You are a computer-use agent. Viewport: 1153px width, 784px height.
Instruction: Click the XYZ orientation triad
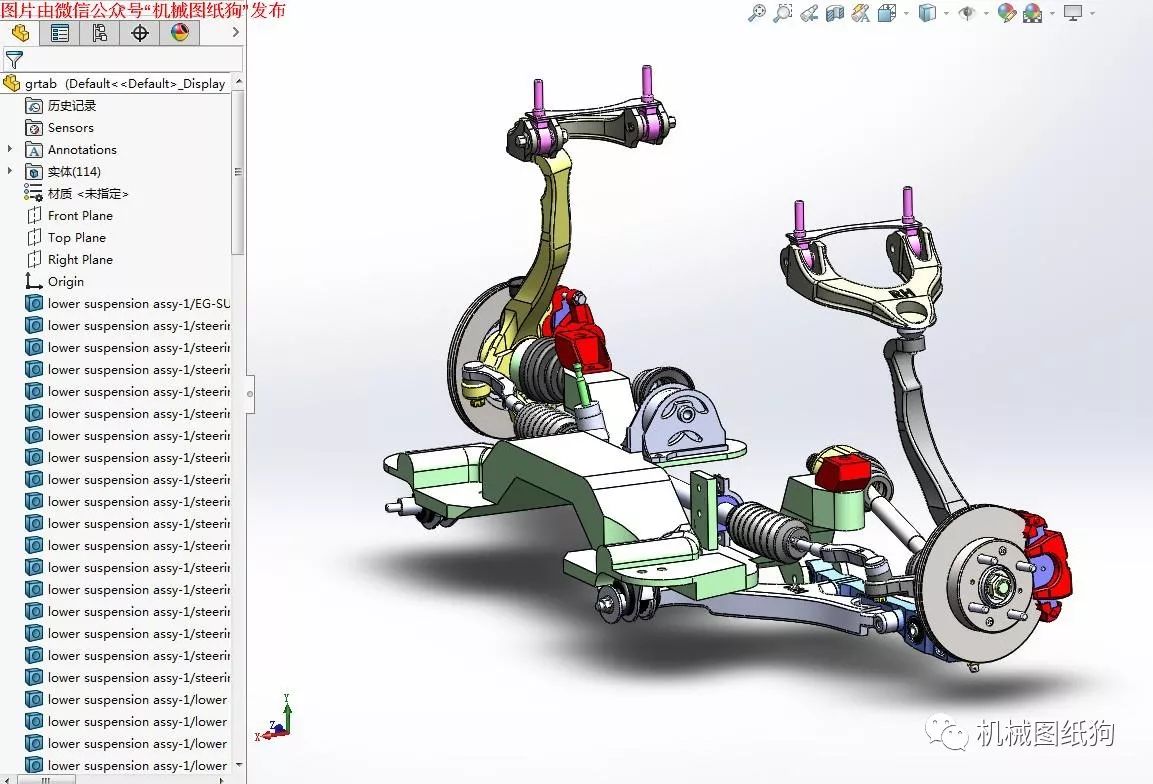tap(274, 718)
